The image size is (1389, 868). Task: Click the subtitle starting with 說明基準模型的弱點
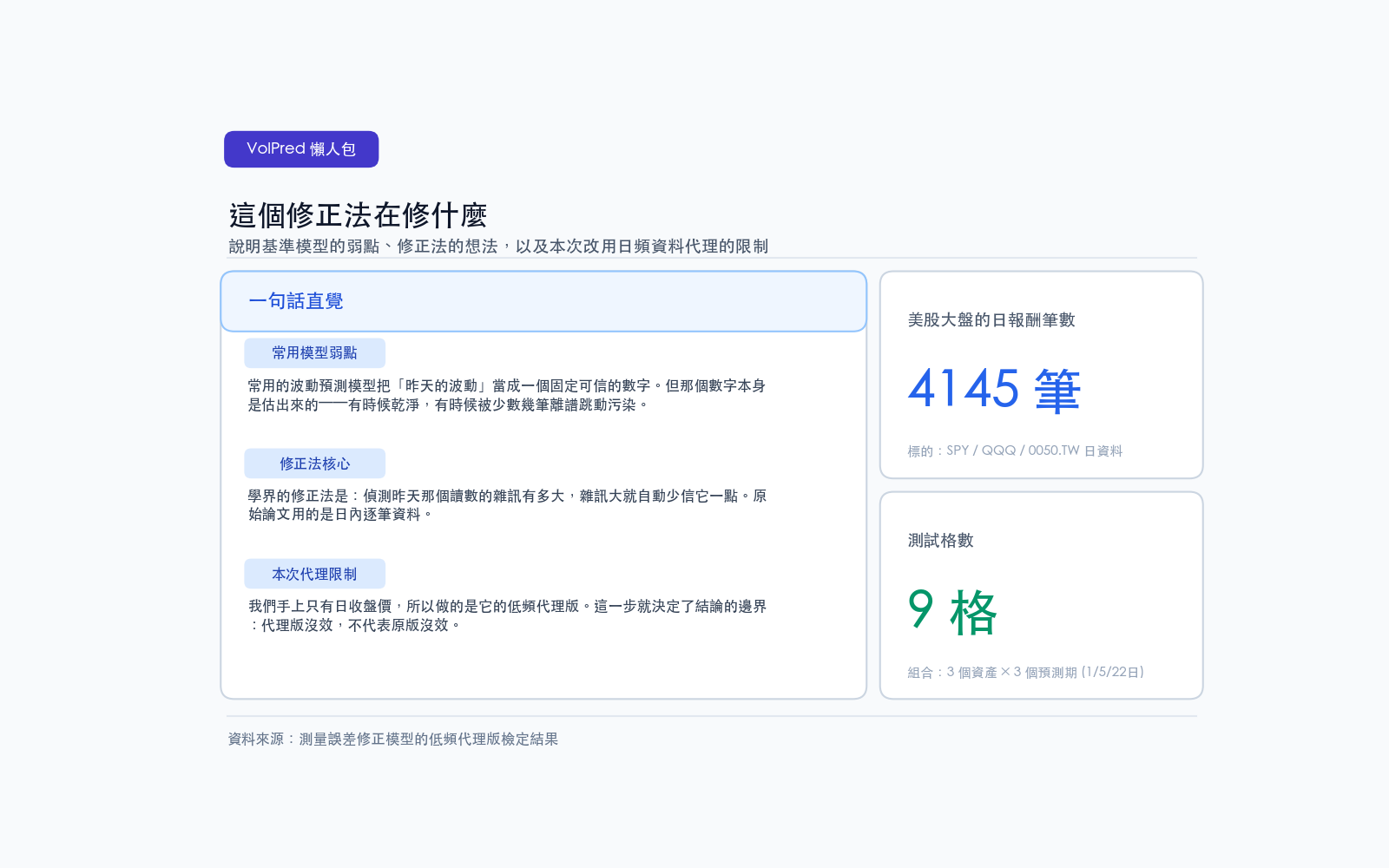498,247
